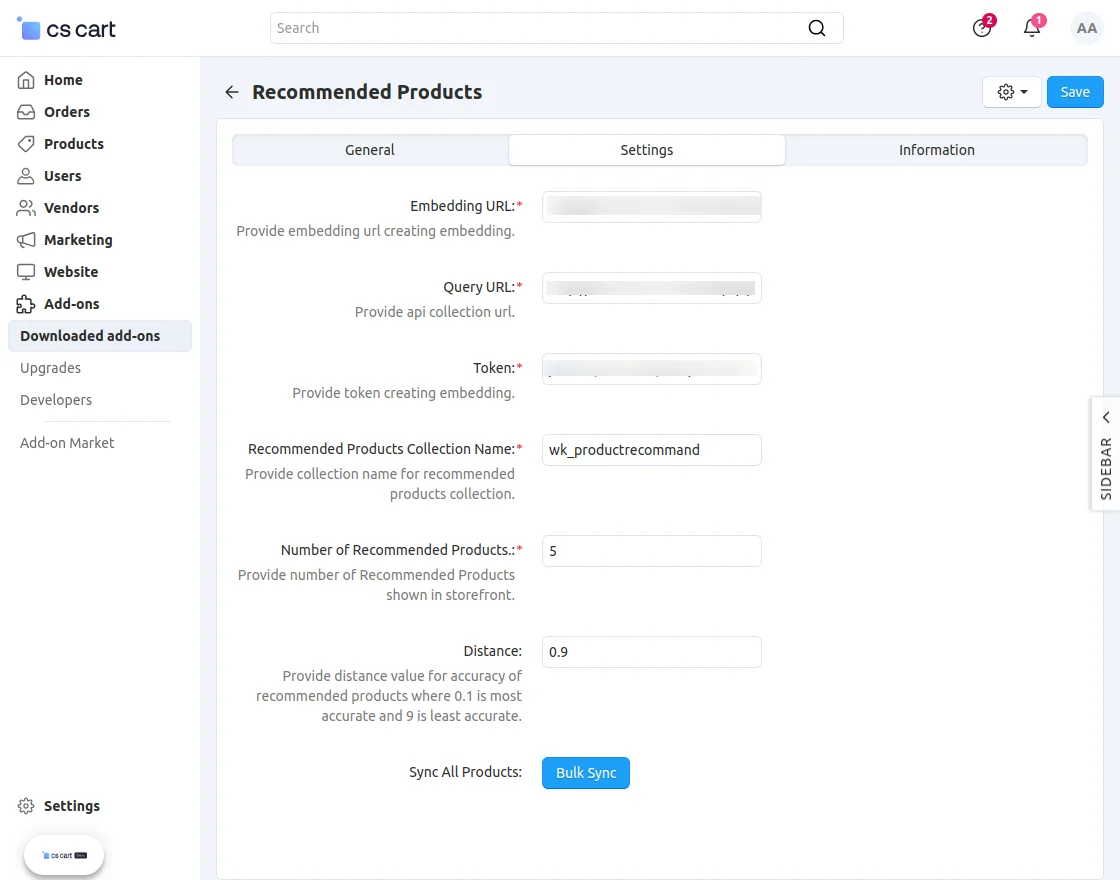This screenshot has width=1120, height=880.
Task: Click the cs-cart logo
Action: 64,28
